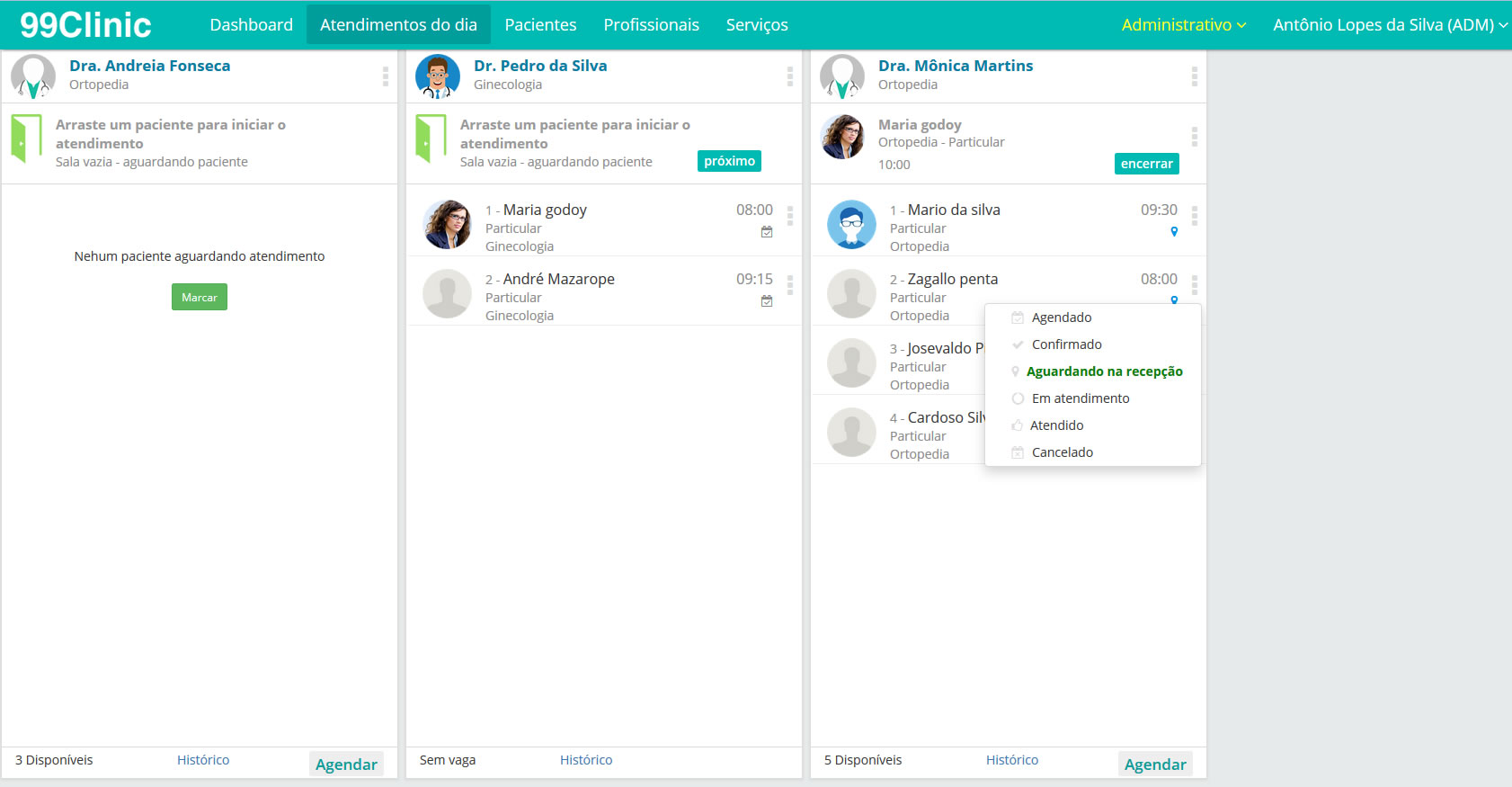
Task: Open Antônio Lopes da Silva user menu
Action: (1389, 25)
